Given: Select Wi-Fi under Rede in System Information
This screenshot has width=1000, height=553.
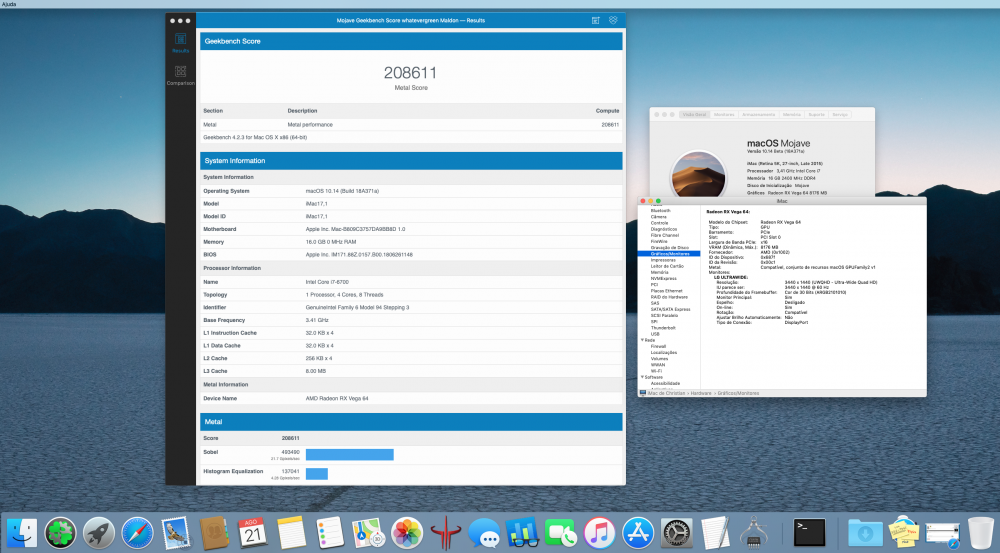Looking at the screenshot, I should (656, 371).
